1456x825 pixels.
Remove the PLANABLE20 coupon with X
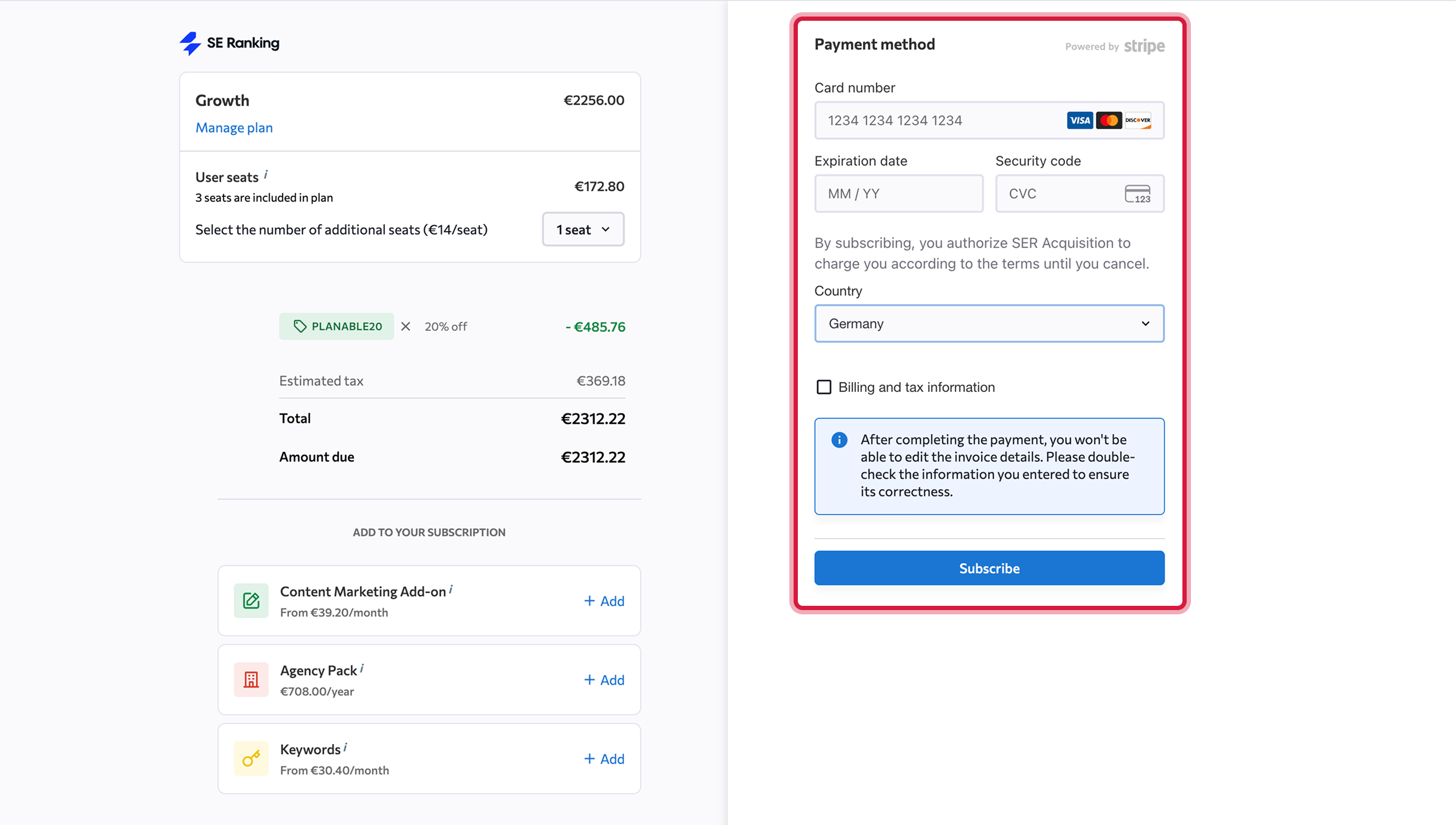[x=406, y=326]
